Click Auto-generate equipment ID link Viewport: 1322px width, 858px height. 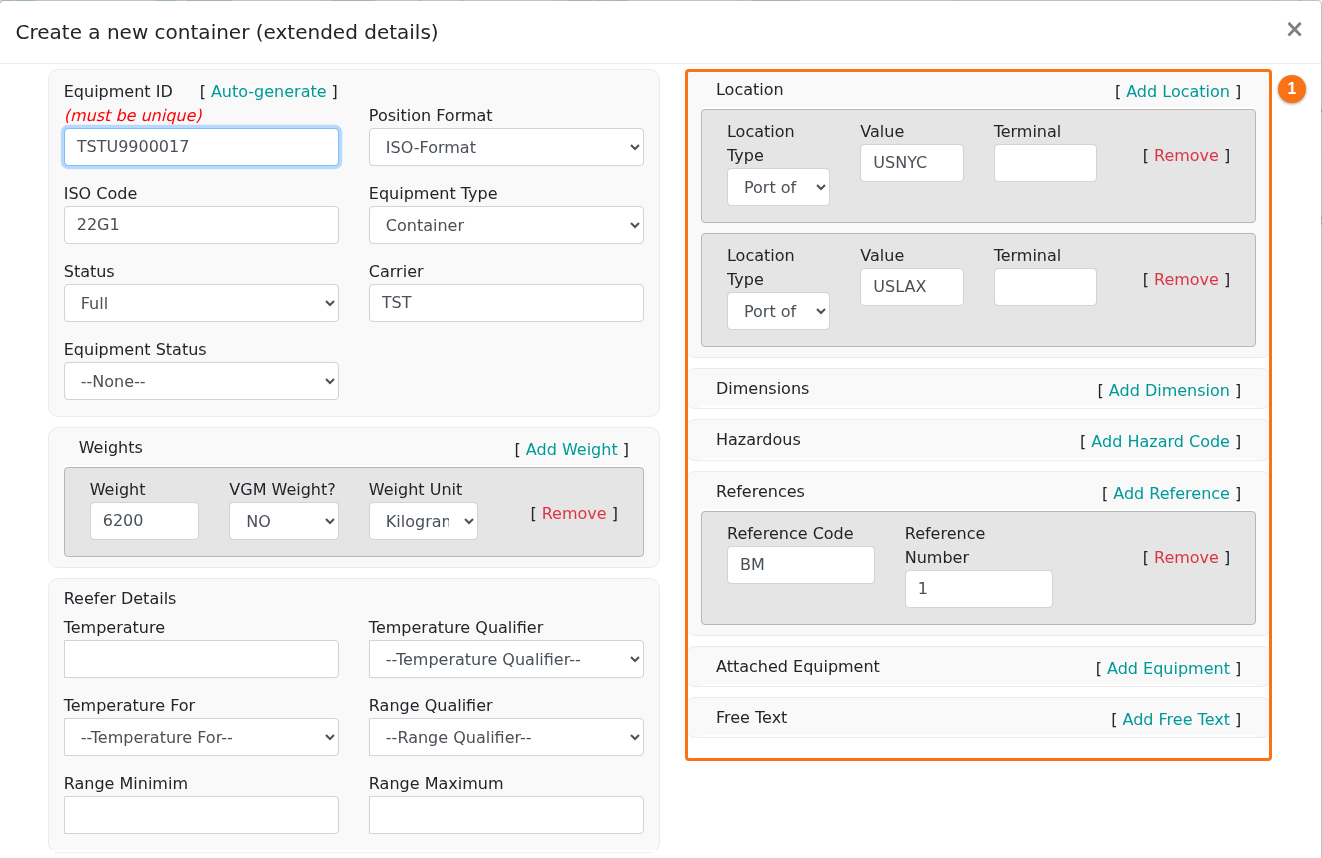[x=268, y=91]
